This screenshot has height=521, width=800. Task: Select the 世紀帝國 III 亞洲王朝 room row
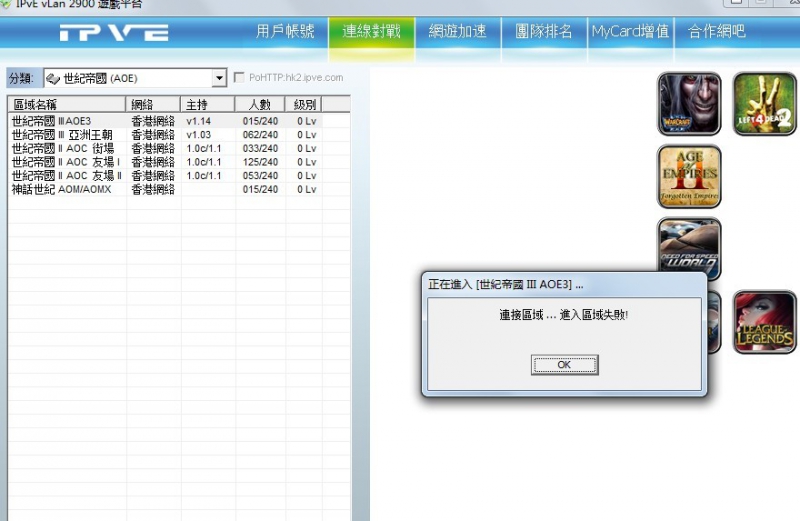click(179, 135)
